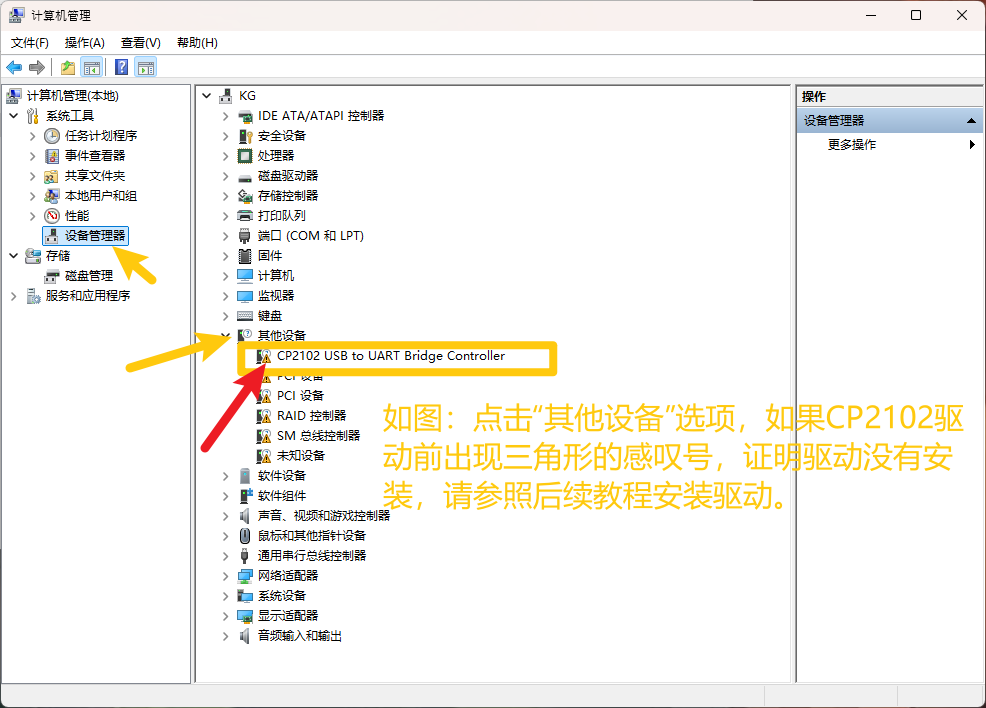
Task: Click the blue Help question-mark icon
Action: (122, 67)
